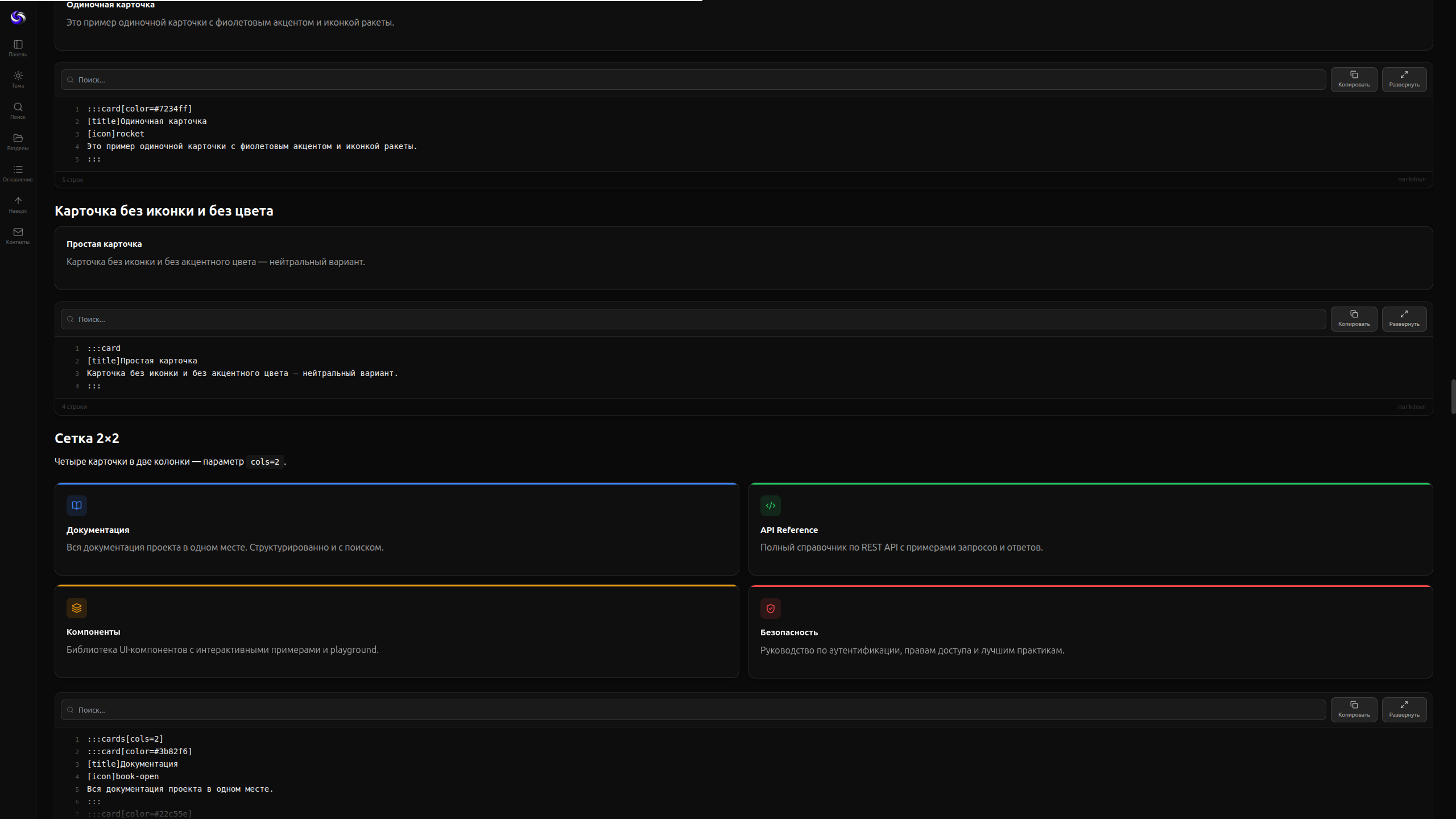Click the code icon on API Reference card
1456x819 pixels.
click(771, 505)
